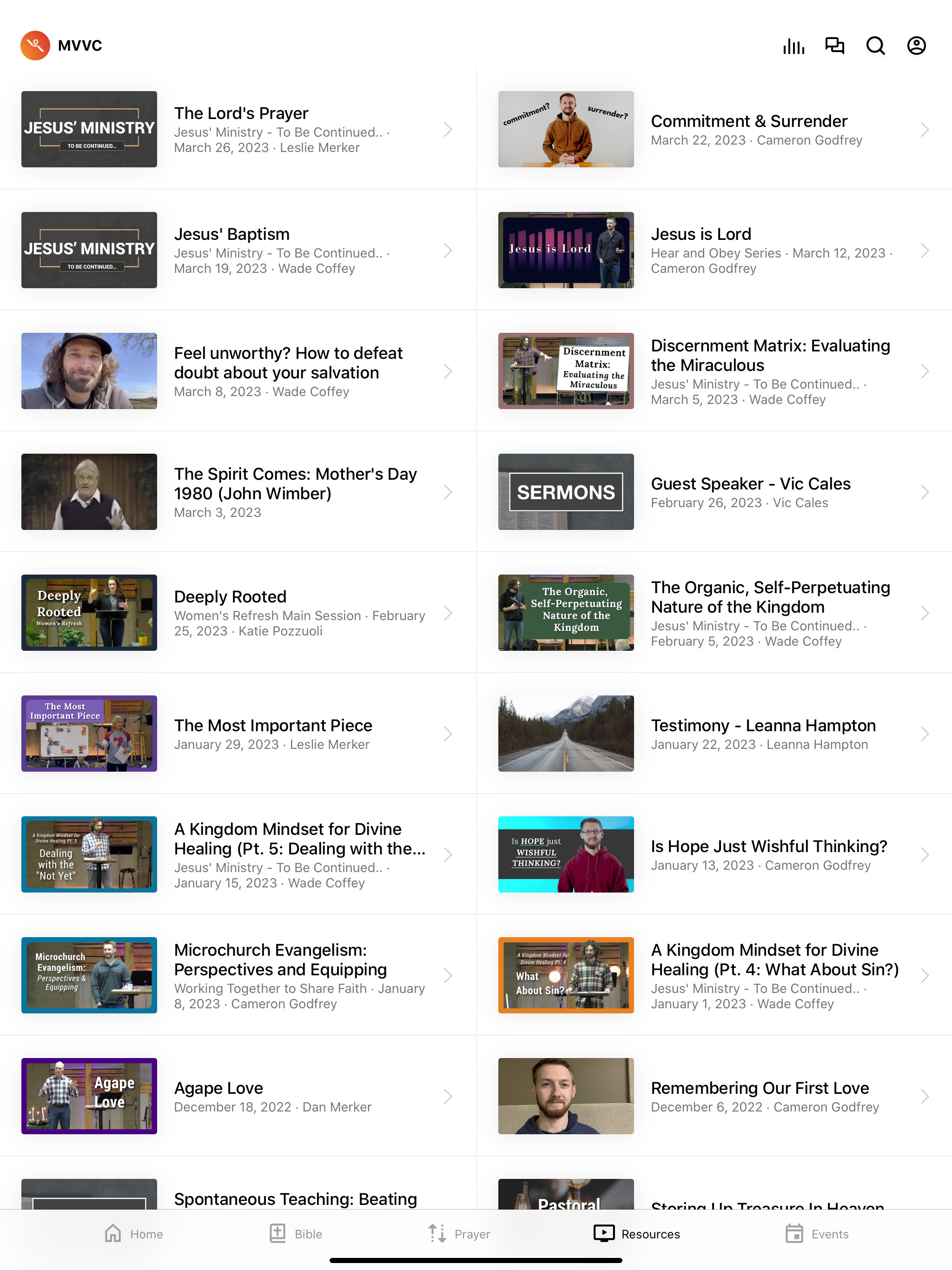Open What About Sin thumbnail

pos(566,975)
